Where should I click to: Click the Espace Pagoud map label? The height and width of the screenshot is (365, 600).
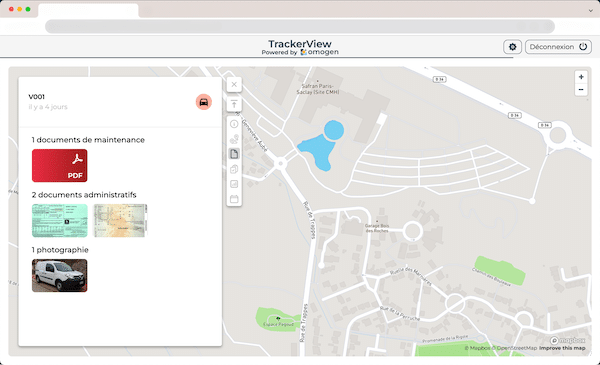[279, 324]
